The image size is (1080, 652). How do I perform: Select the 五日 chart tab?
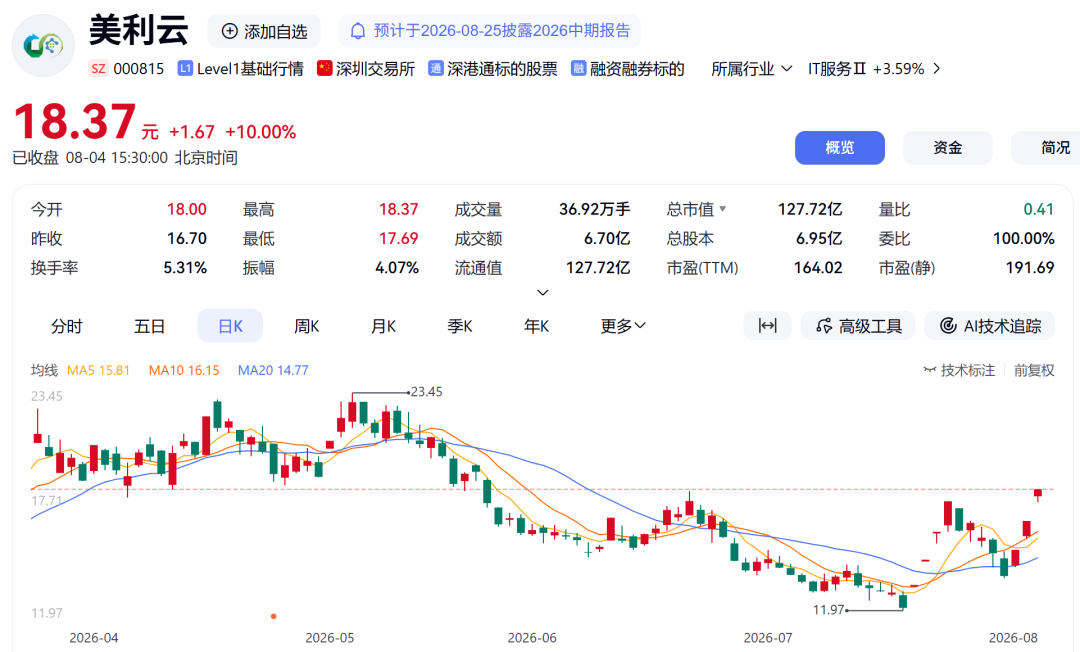(x=149, y=326)
